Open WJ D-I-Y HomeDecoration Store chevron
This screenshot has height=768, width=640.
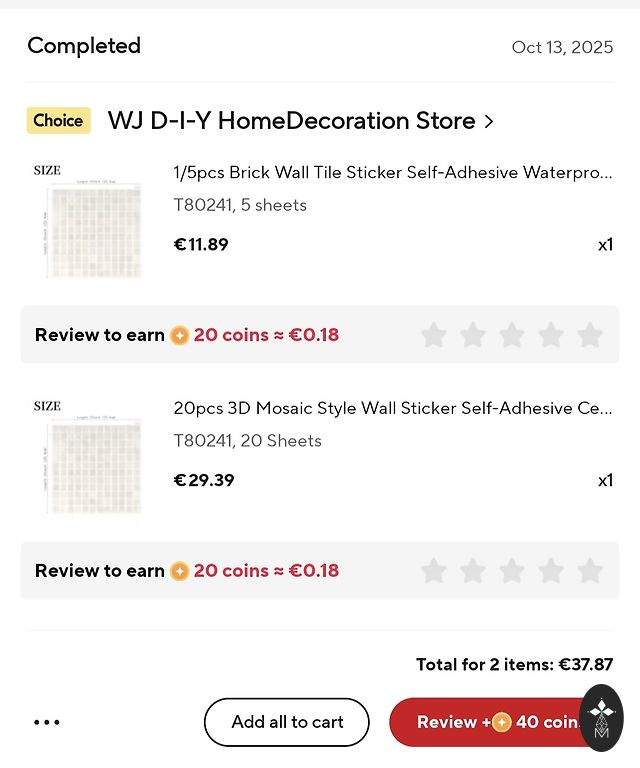(489, 122)
